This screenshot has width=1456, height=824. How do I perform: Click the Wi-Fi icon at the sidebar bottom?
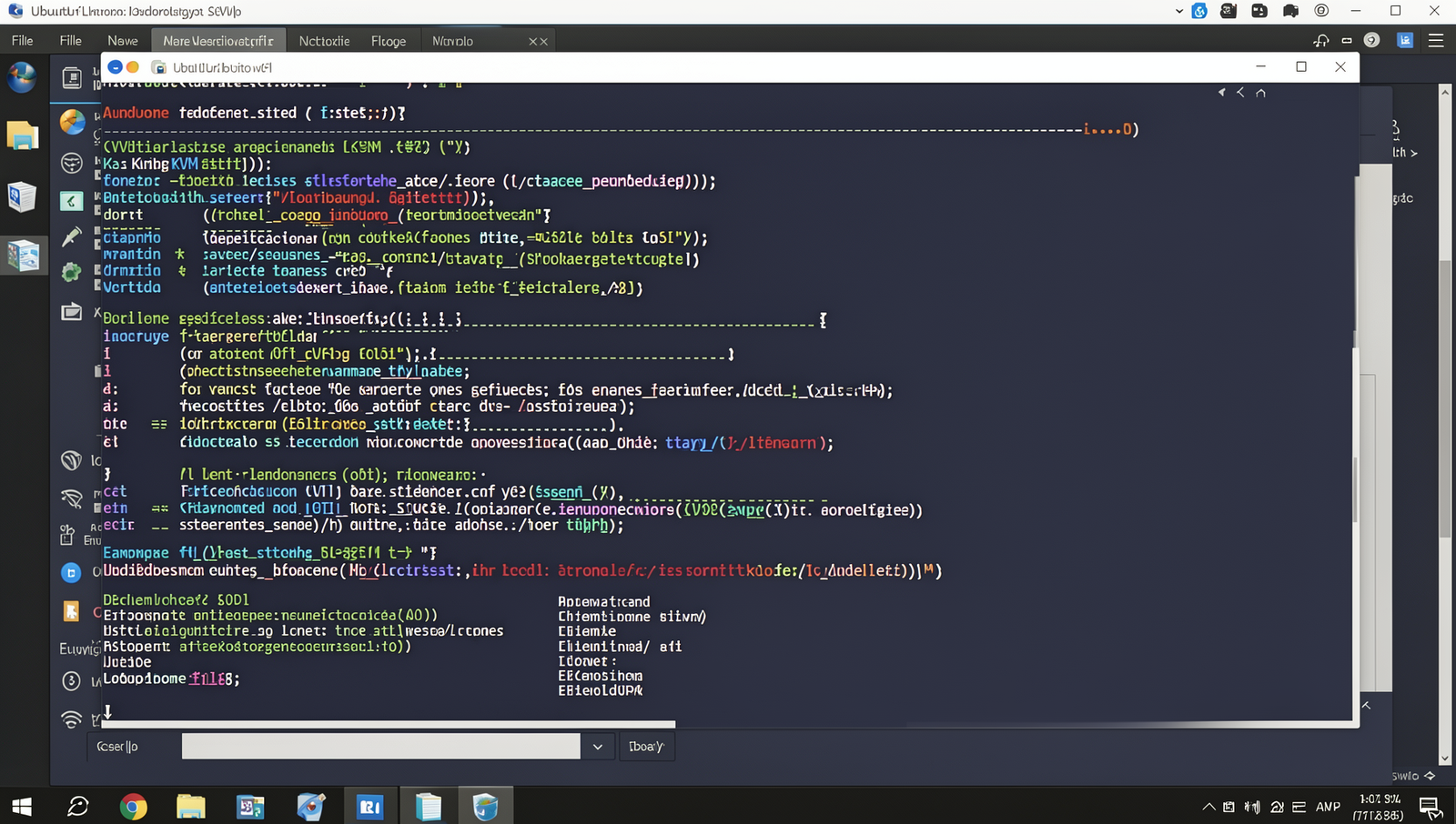pyautogui.click(x=71, y=719)
